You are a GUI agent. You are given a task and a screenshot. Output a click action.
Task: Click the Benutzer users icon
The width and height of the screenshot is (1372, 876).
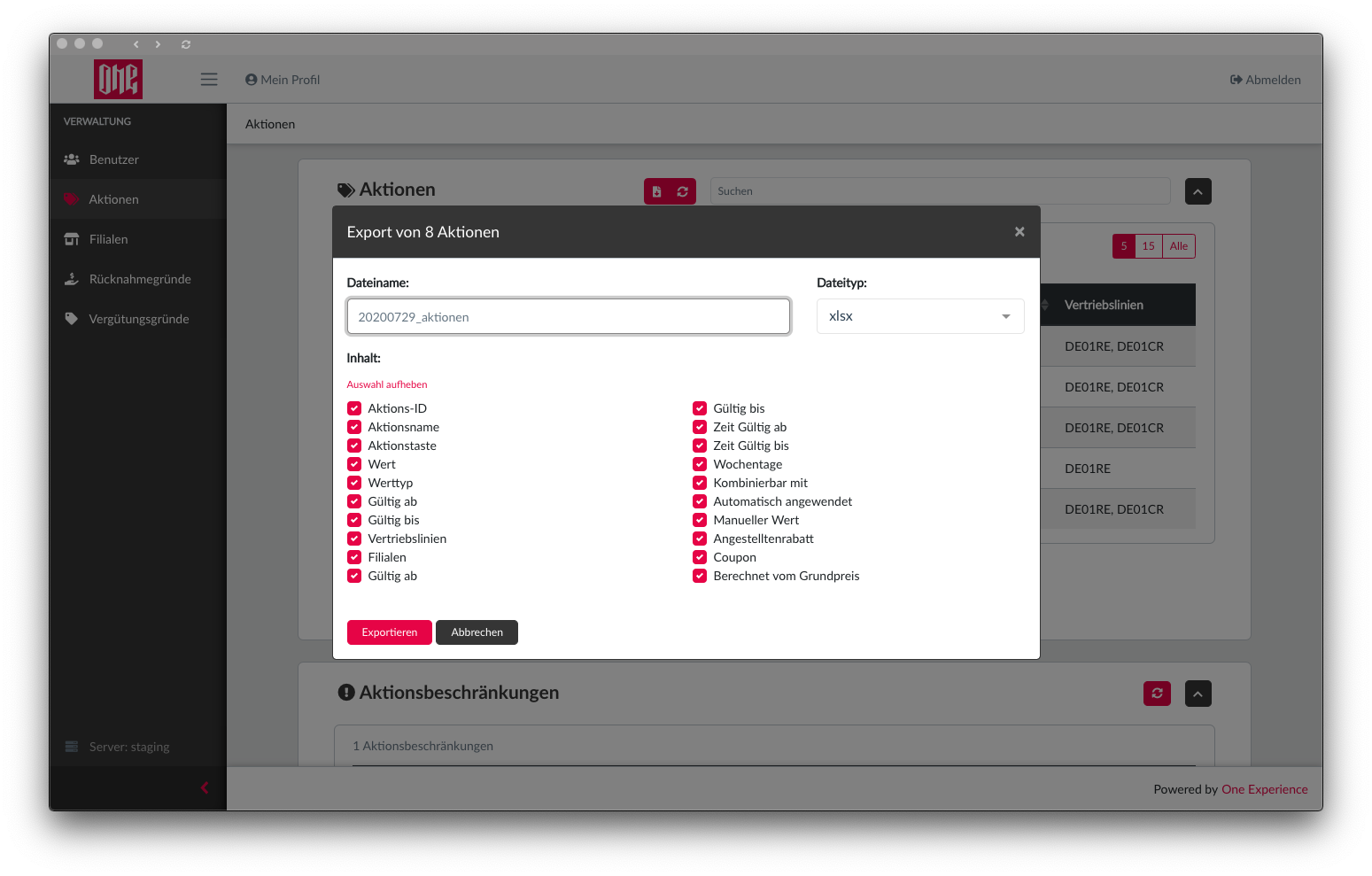pyautogui.click(x=72, y=159)
